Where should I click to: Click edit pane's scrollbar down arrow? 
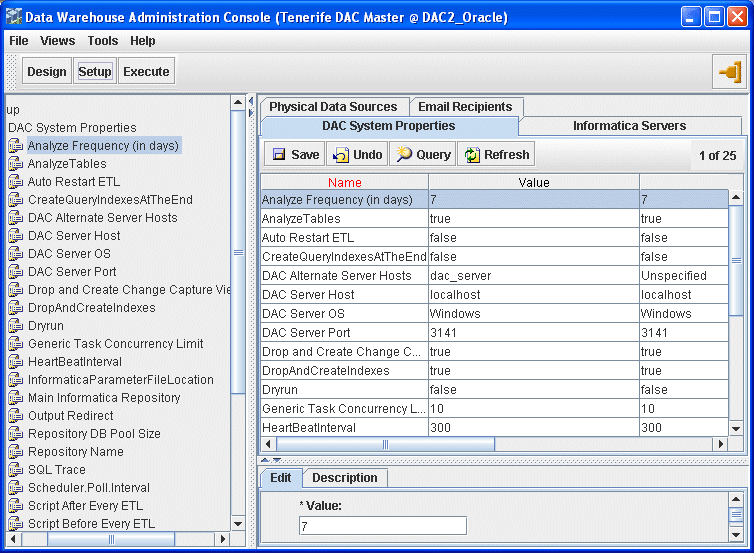point(736,534)
